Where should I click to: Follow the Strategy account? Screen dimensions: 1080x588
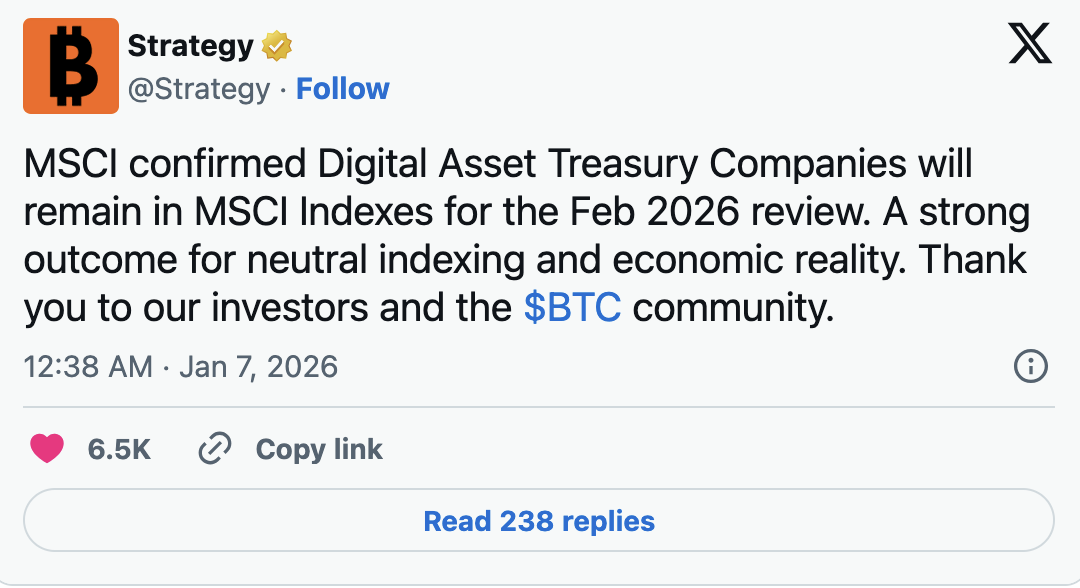(x=343, y=89)
